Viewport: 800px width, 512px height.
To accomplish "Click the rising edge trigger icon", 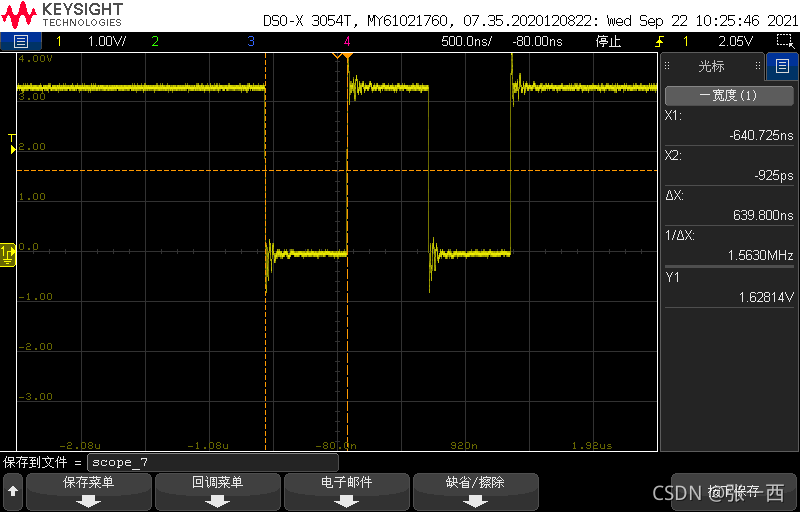I will point(660,41).
